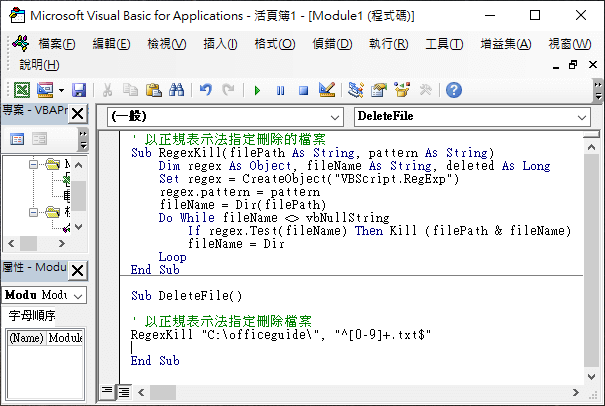Open the 插入(I) menu
605x406 pixels.
220,44
